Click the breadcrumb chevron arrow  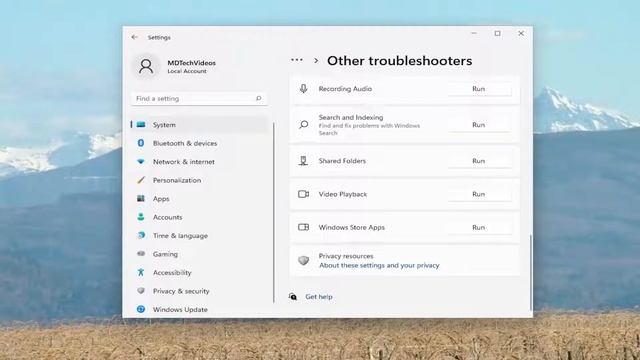coord(316,61)
